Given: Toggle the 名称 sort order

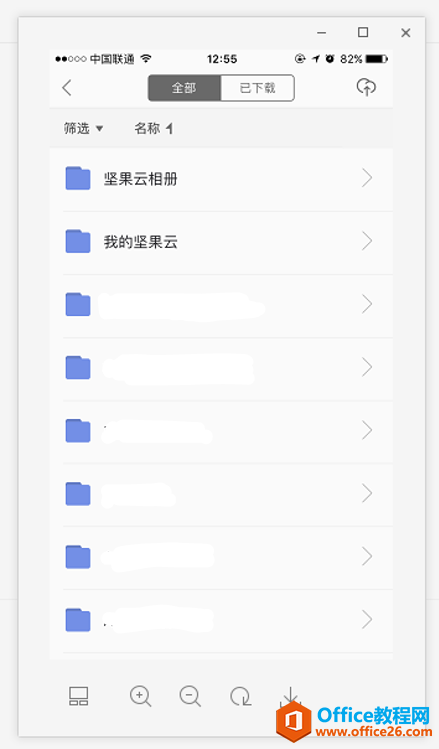Looking at the screenshot, I should [153, 128].
